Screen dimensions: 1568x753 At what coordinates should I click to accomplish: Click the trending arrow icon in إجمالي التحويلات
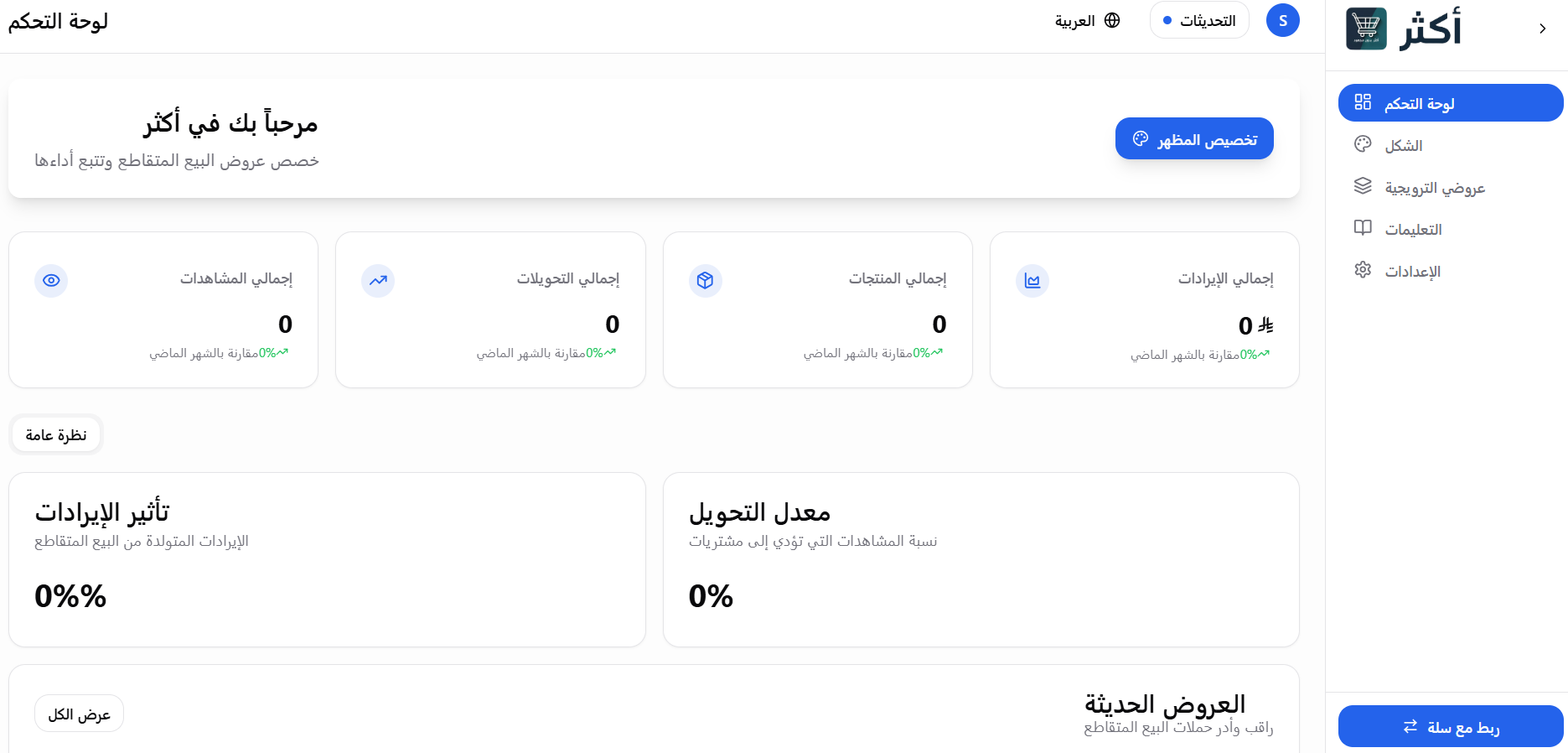[378, 280]
